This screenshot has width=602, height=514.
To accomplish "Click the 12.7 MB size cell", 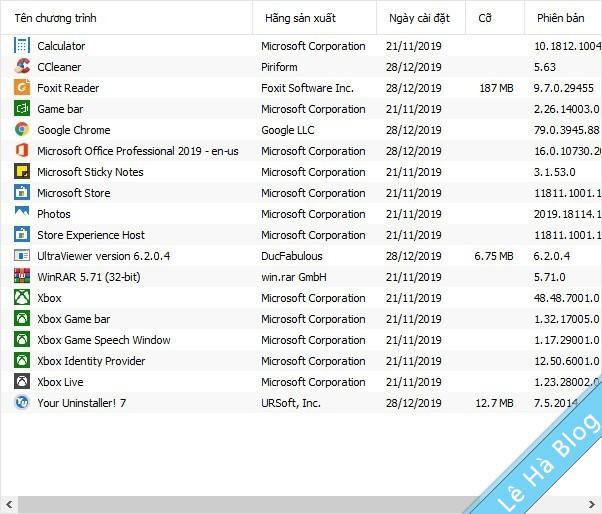I will coord(494,403).
